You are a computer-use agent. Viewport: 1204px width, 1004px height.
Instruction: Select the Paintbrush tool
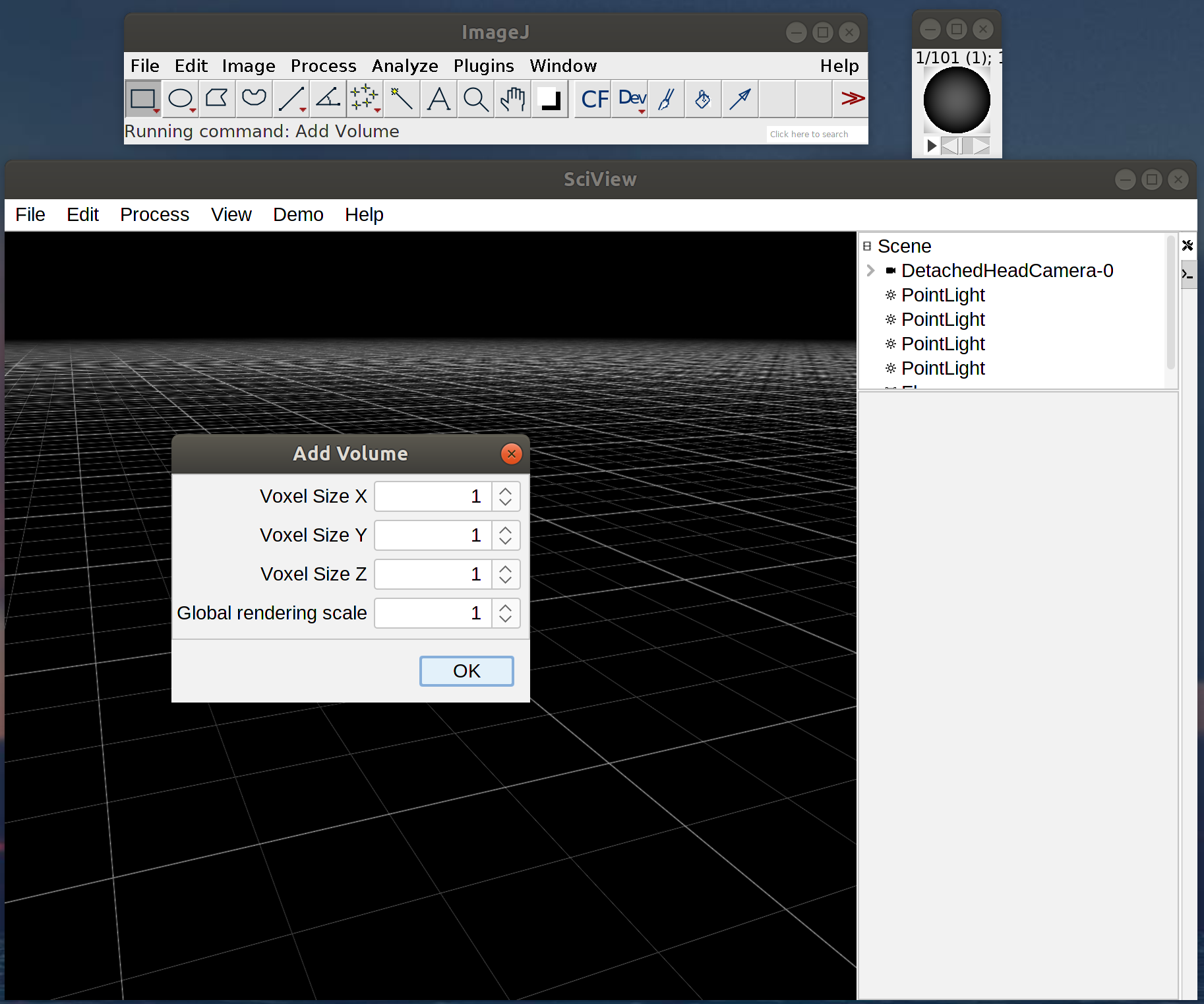(x=667, y=99)
